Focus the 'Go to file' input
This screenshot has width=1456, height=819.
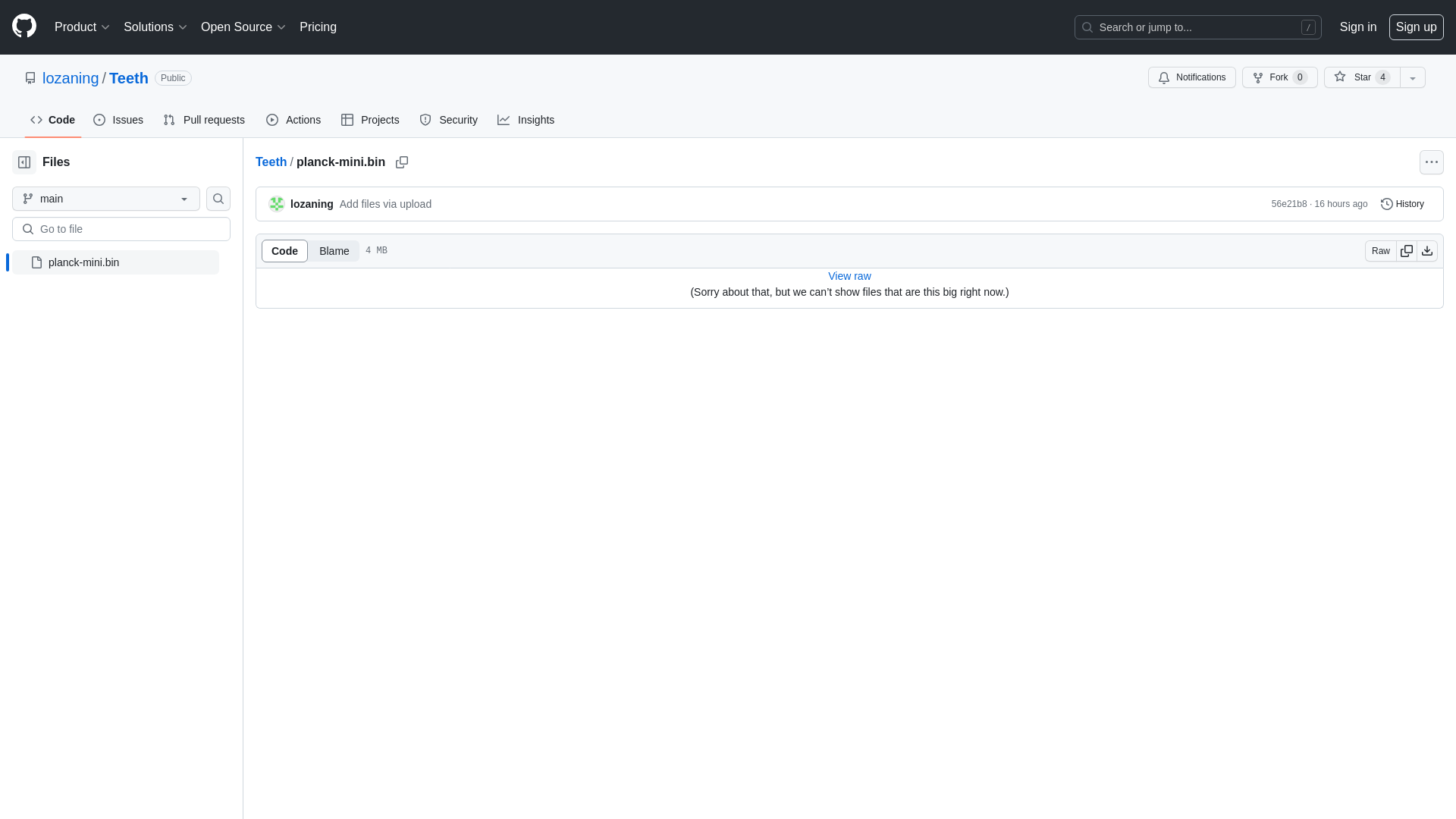[x=121, y=229]
